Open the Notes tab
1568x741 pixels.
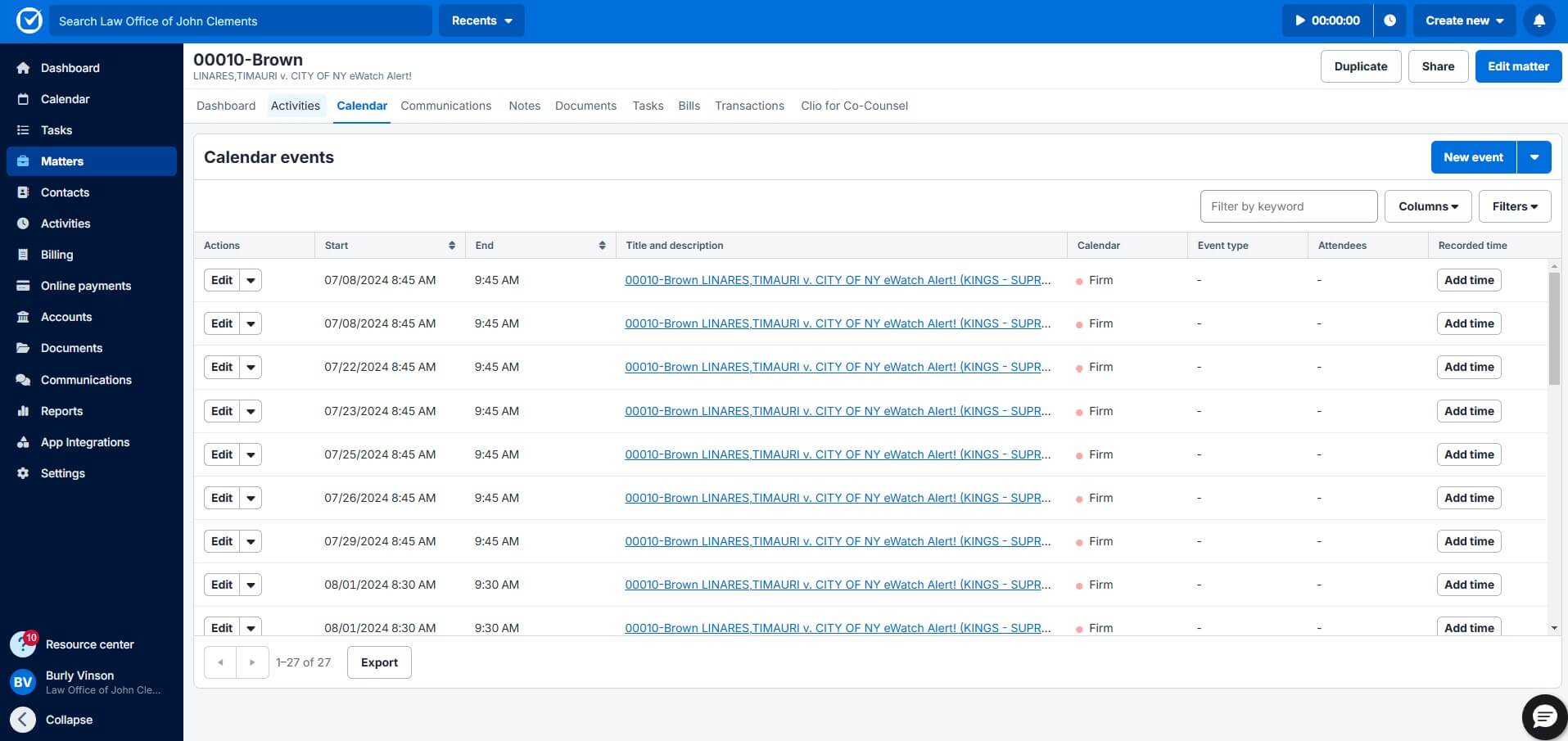coord(525,106)
